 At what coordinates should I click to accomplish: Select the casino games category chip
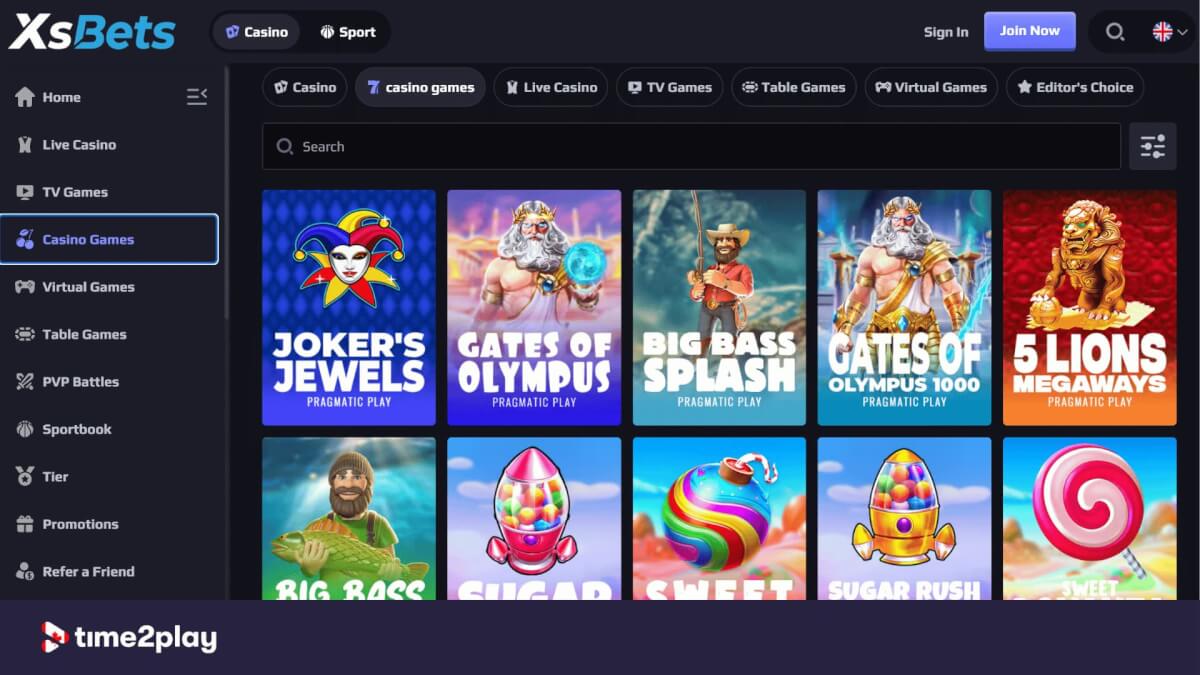click(x=421, y=87)
